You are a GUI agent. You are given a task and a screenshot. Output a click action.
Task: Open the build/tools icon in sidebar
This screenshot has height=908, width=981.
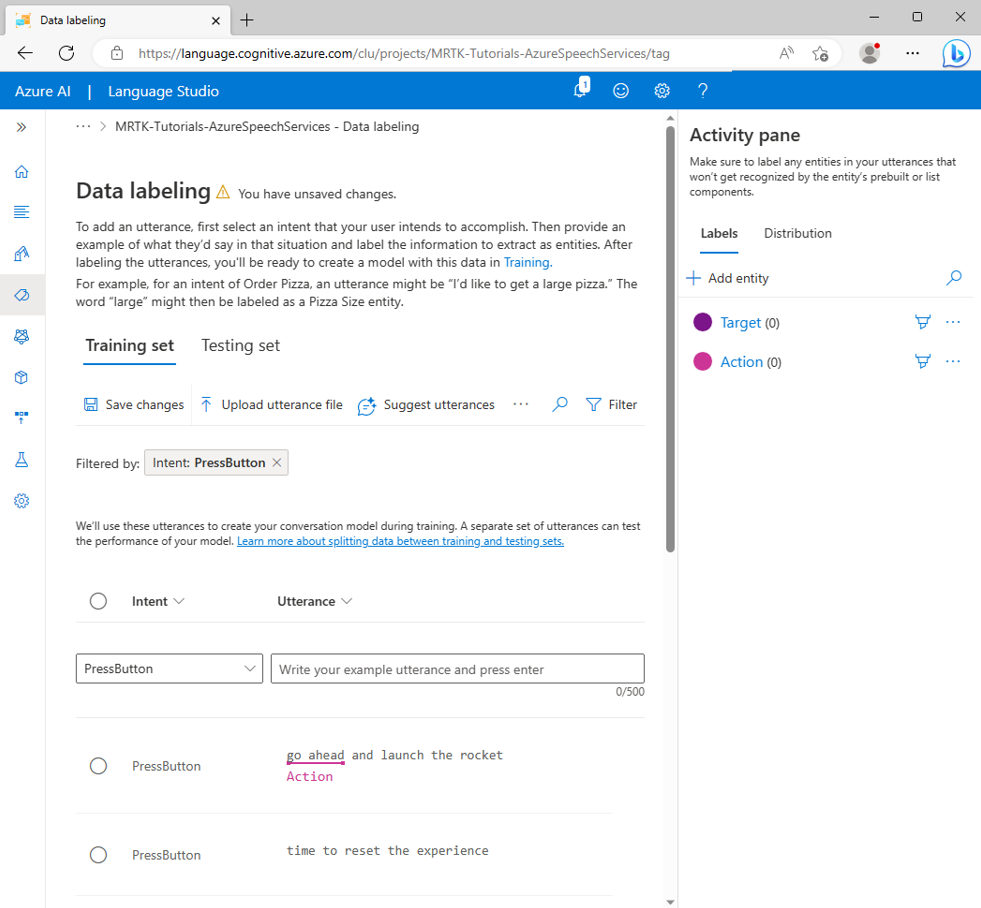pos(21,253)
